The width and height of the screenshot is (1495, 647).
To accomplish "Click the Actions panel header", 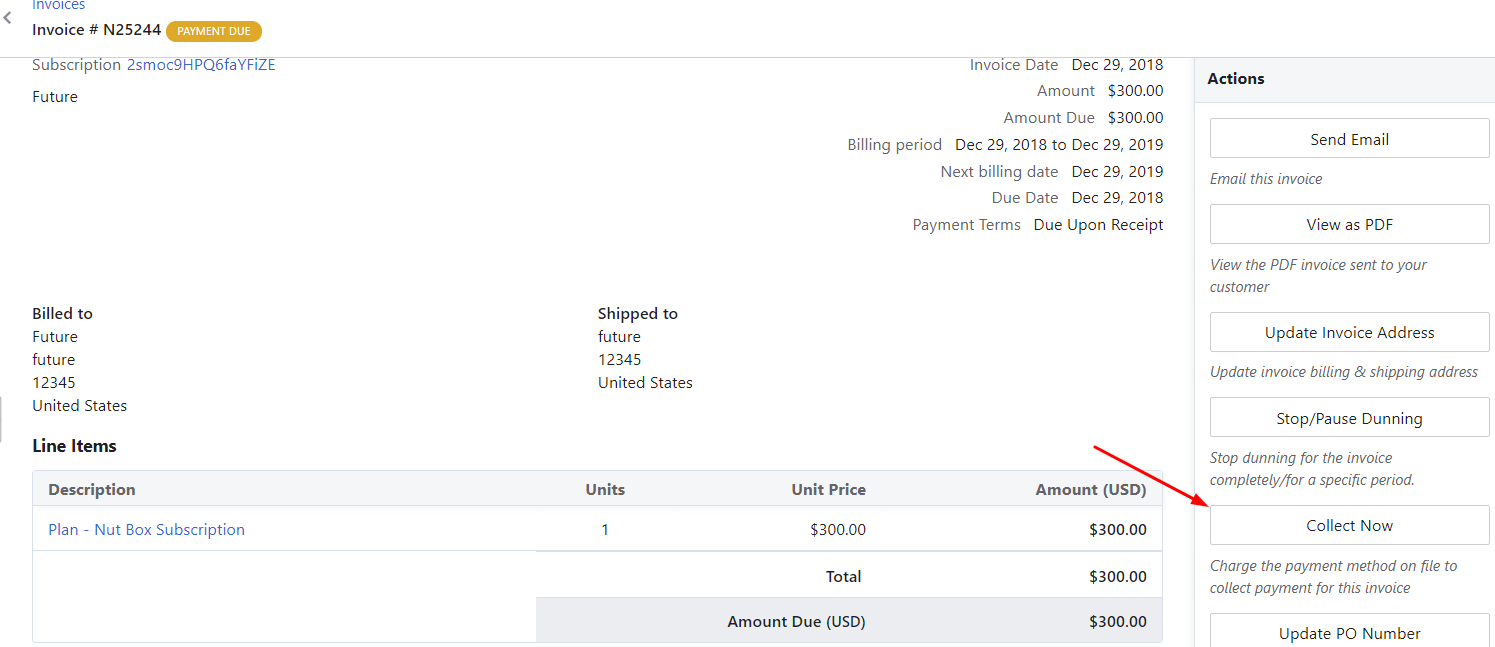I will pos(1236,79).
